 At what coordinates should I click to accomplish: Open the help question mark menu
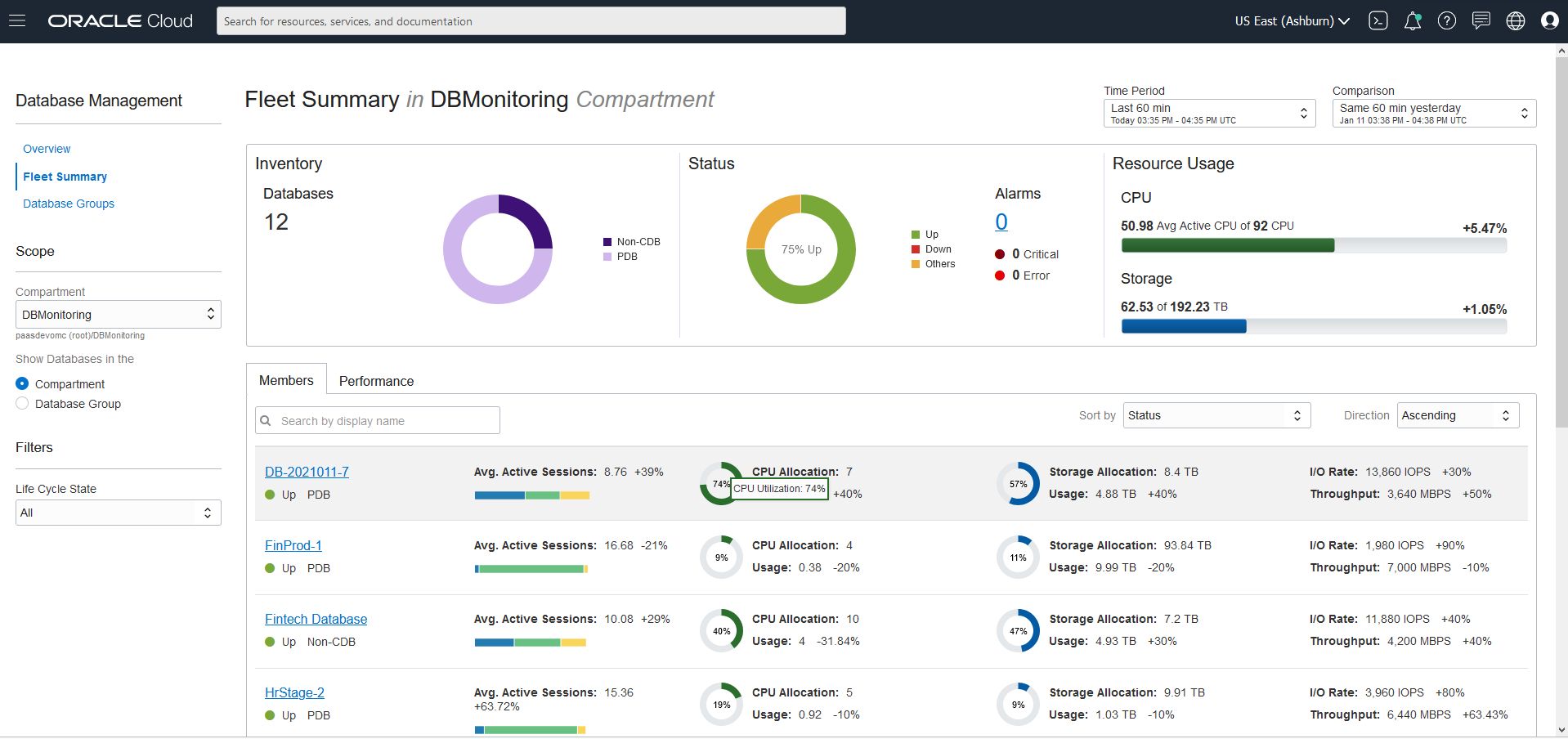pos(1447,21)
